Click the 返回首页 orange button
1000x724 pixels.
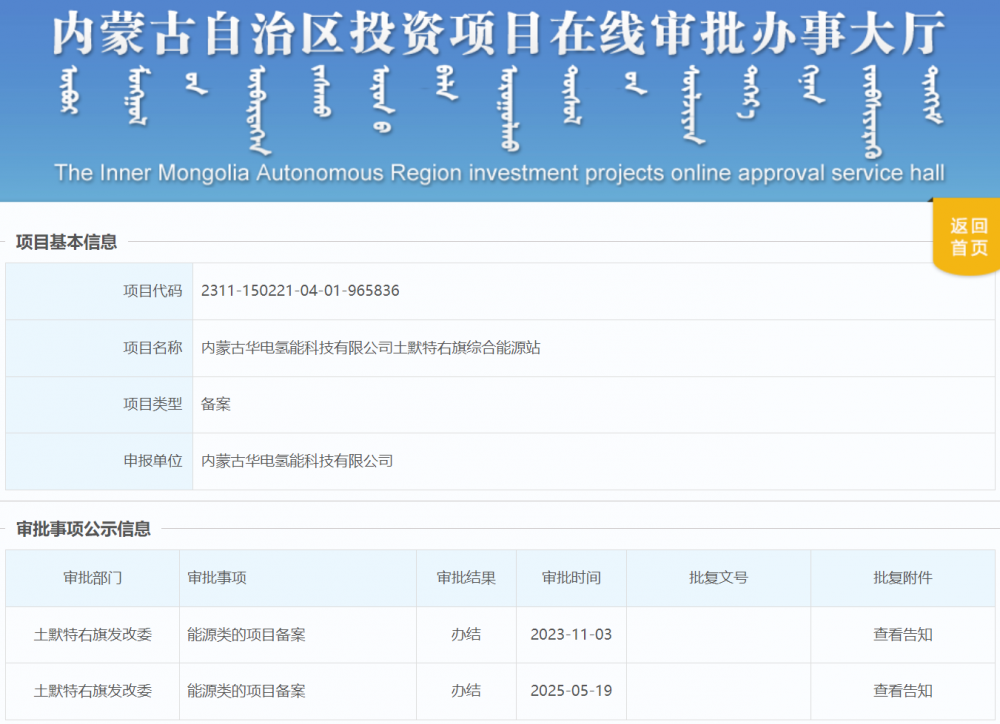[967, 237]
